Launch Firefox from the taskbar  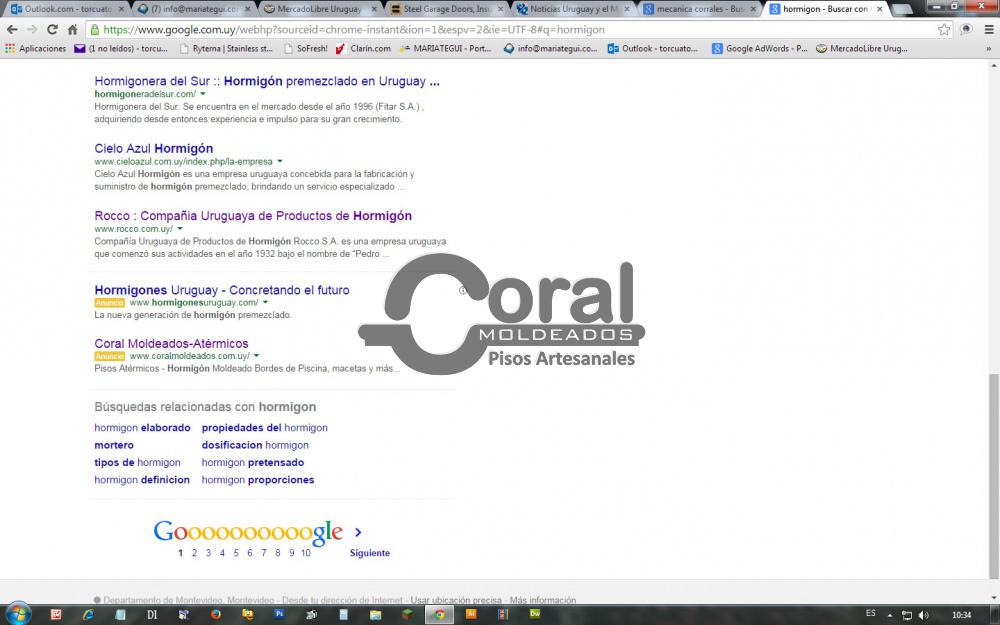[216, 614]
